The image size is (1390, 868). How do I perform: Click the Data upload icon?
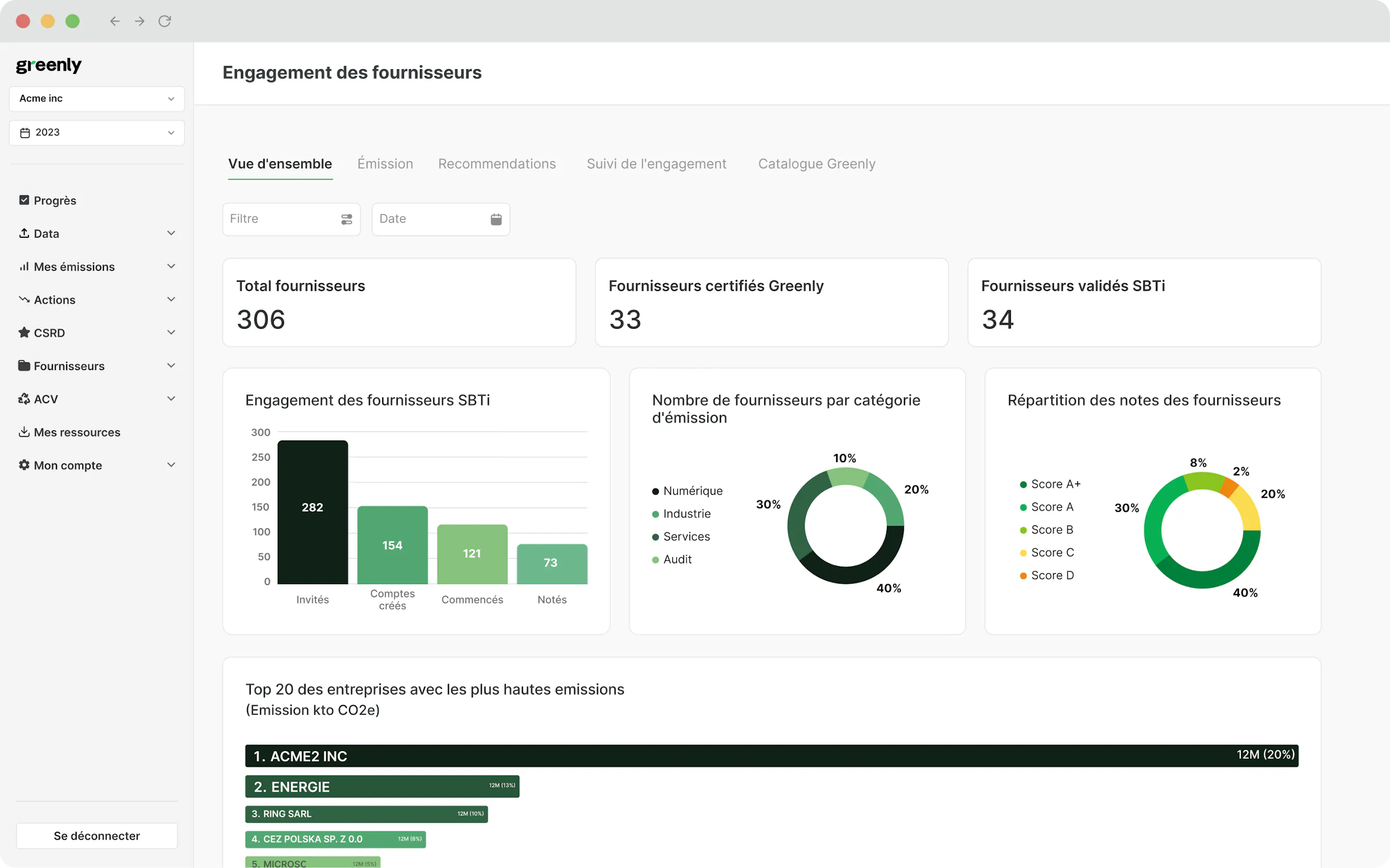[24, 233]
